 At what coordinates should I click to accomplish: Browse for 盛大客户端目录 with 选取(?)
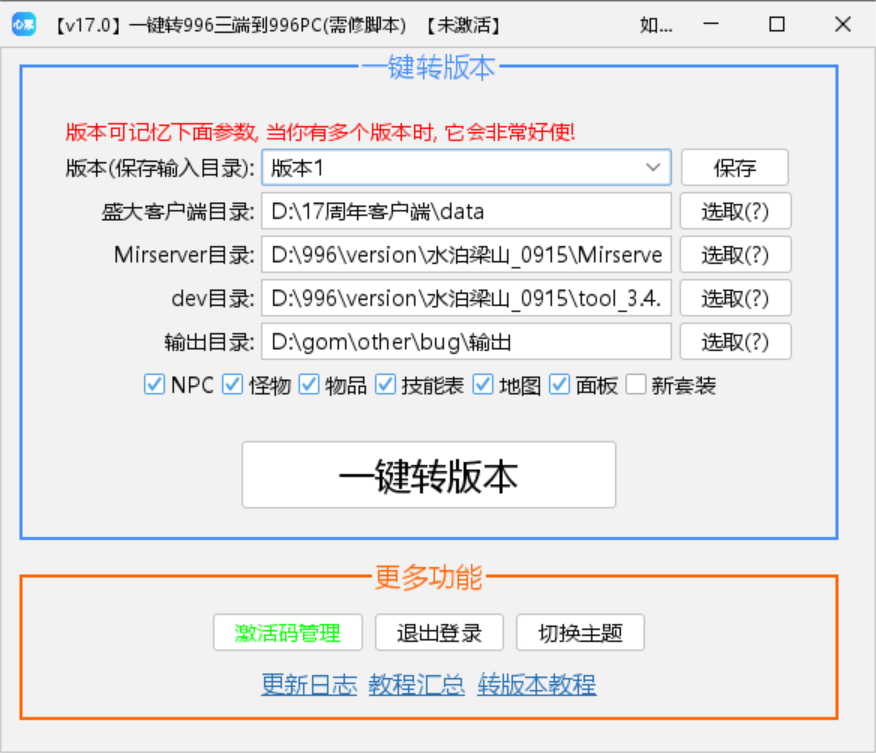click(x=735, y=211)
